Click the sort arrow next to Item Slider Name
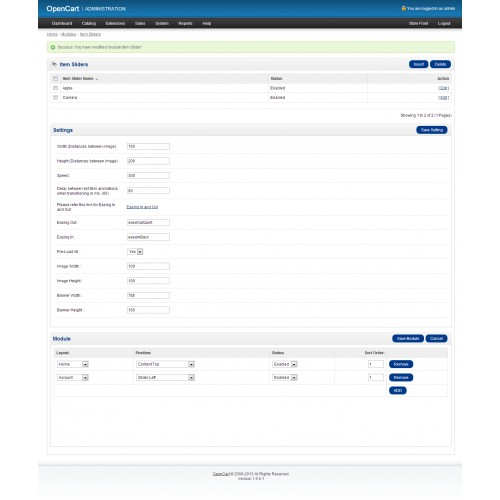This screenshot has width=500, height=500. 97,79
